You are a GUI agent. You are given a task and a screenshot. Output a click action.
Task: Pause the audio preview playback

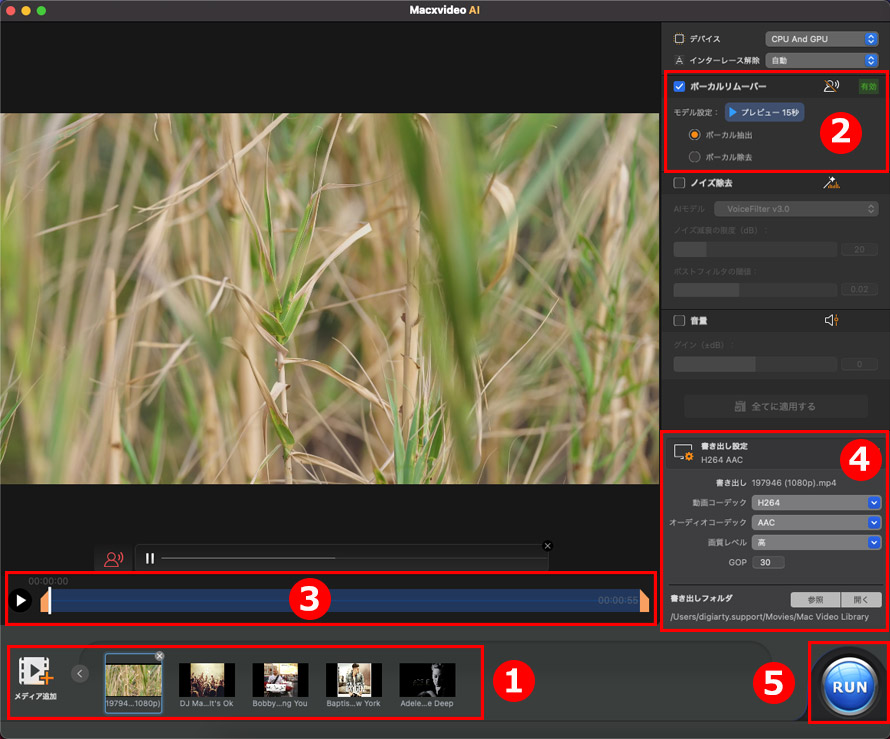coord(149,558)
